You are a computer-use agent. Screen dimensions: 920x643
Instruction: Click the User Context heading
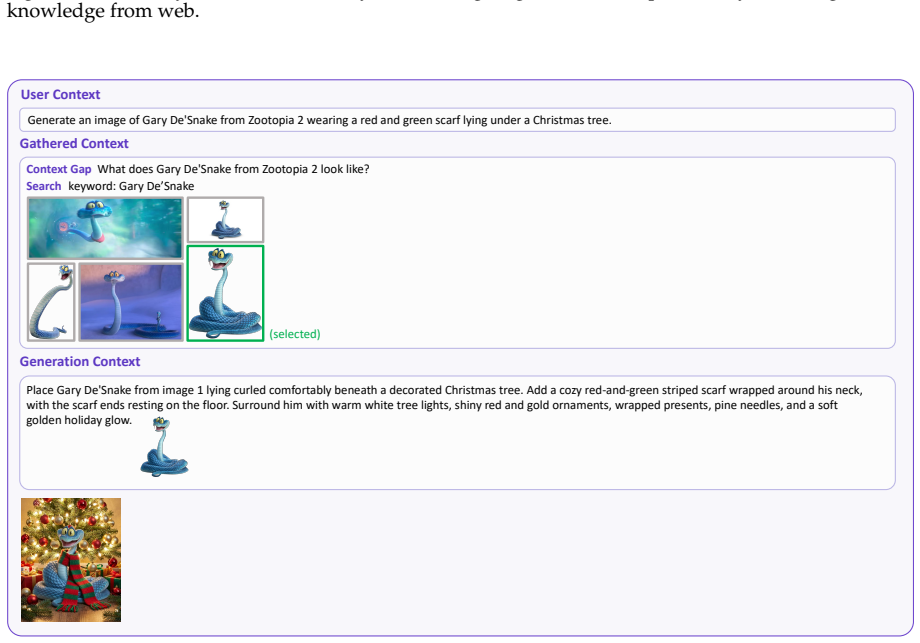(x=60, y=94)
